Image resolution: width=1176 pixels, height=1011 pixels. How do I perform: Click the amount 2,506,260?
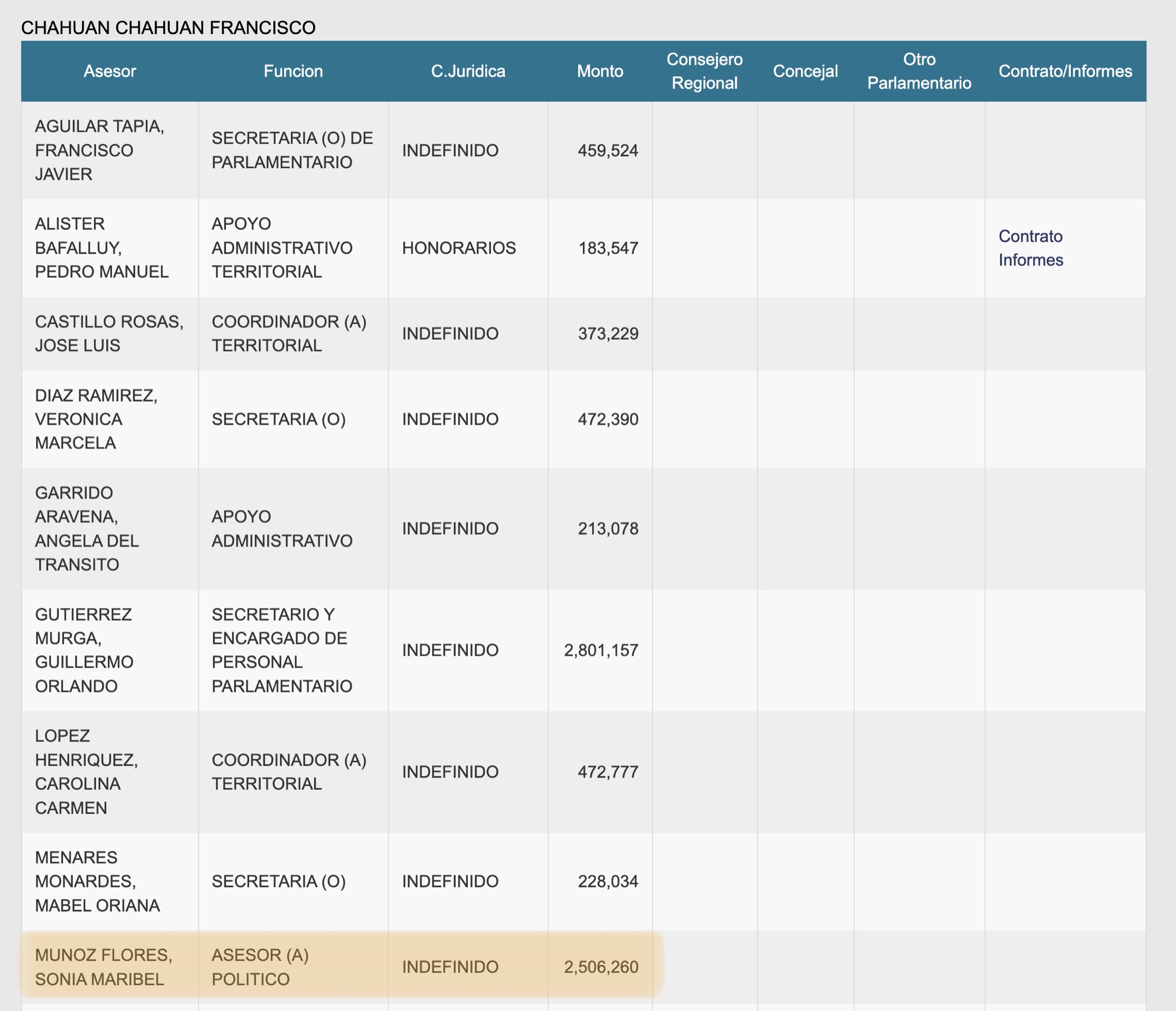601,967
